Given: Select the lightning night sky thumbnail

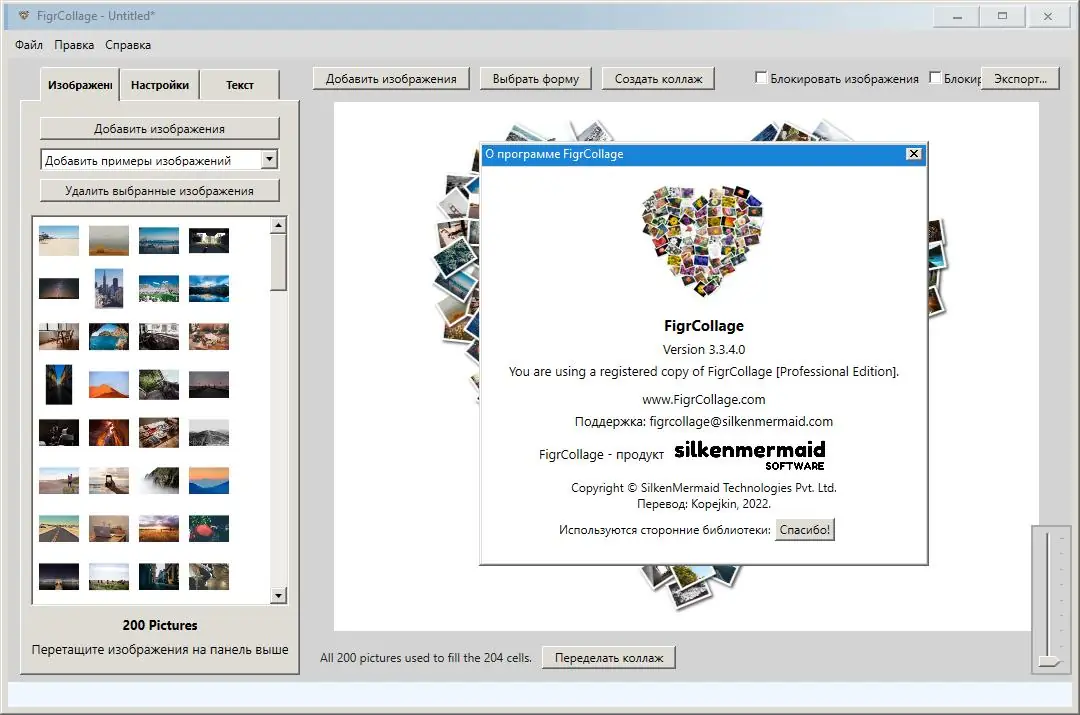Looking at the screenshot, I should coord(59,288).
